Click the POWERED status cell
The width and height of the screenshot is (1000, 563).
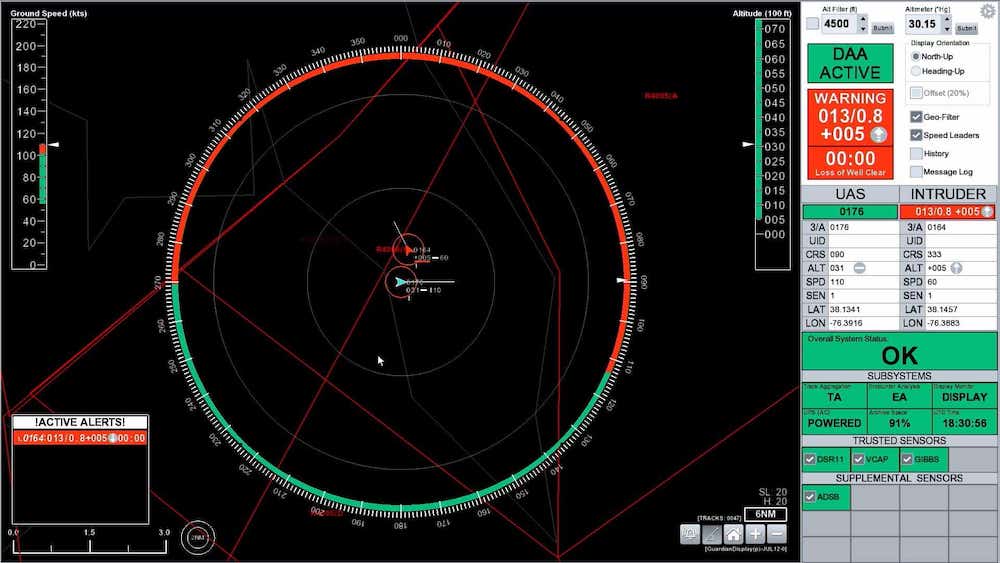(834, 421)
